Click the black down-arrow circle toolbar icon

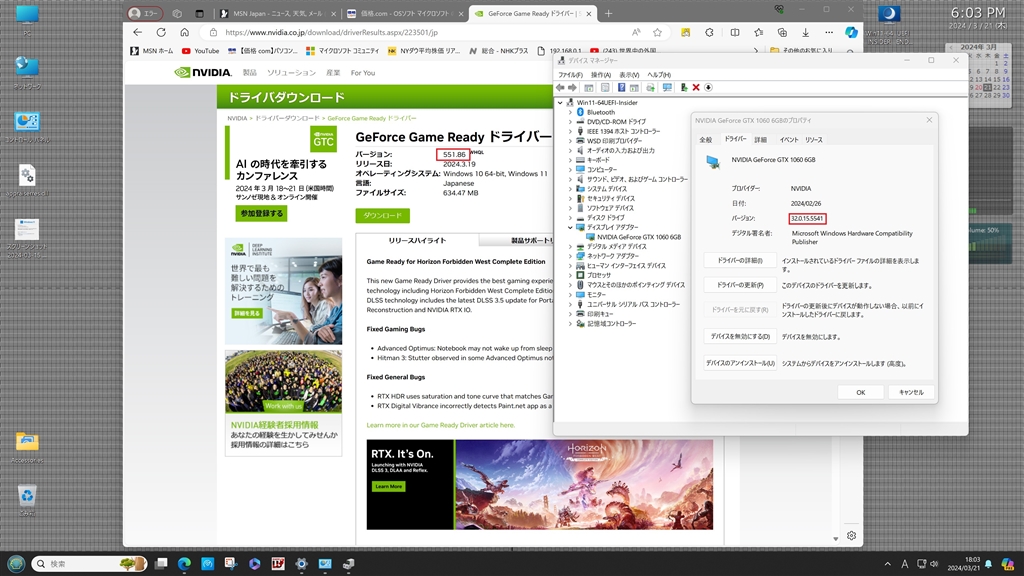[708, 88]
